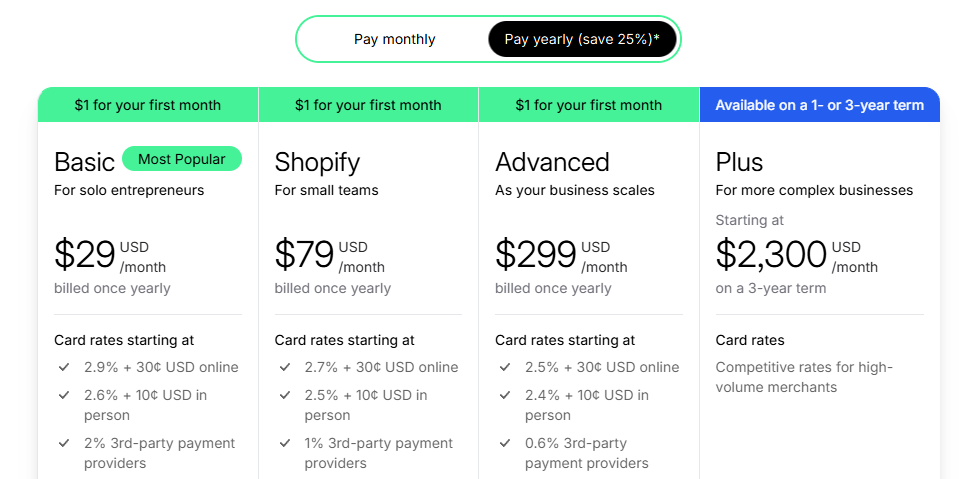This screenshot has width=976, height=479.
Task: Click the blue 1- or 3-year term banner
Action: [x=819, y=105]
